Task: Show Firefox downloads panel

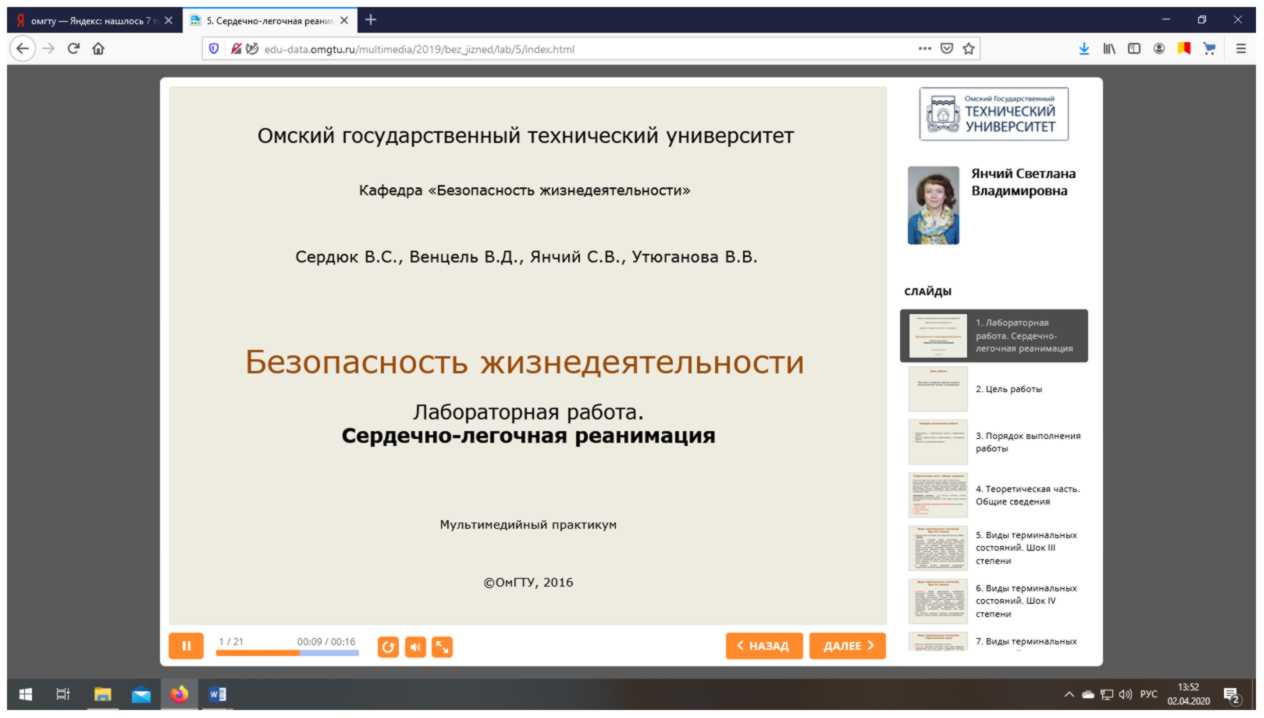Action: tap(1084, 48)
